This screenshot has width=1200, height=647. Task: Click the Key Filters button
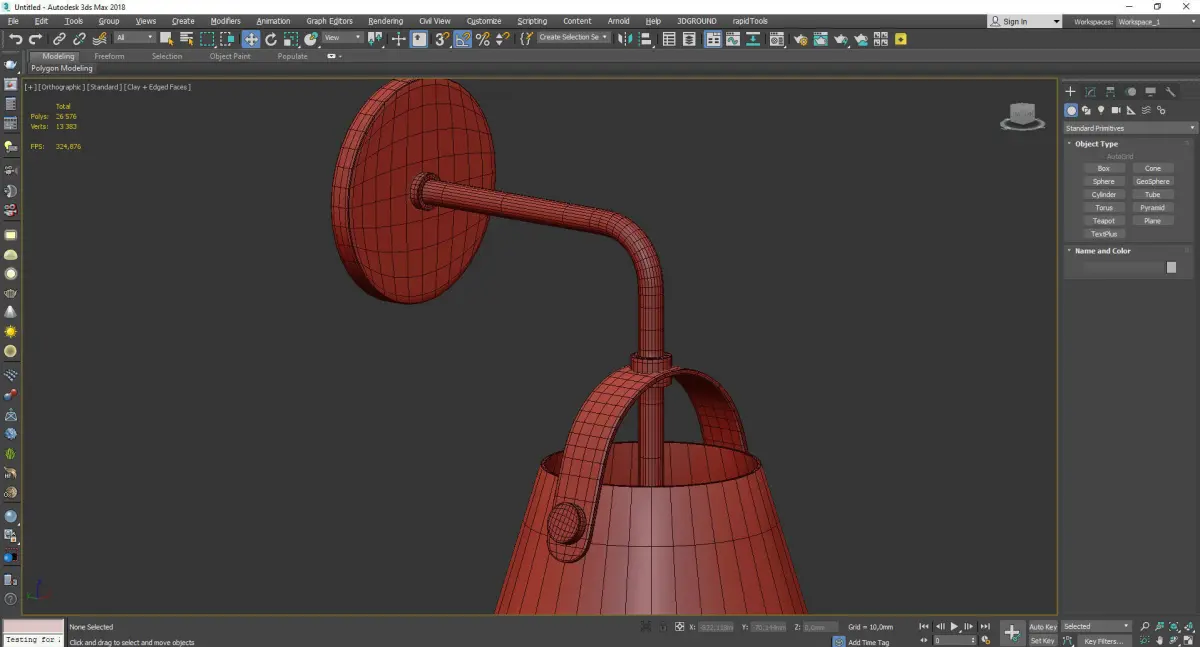1103,641
